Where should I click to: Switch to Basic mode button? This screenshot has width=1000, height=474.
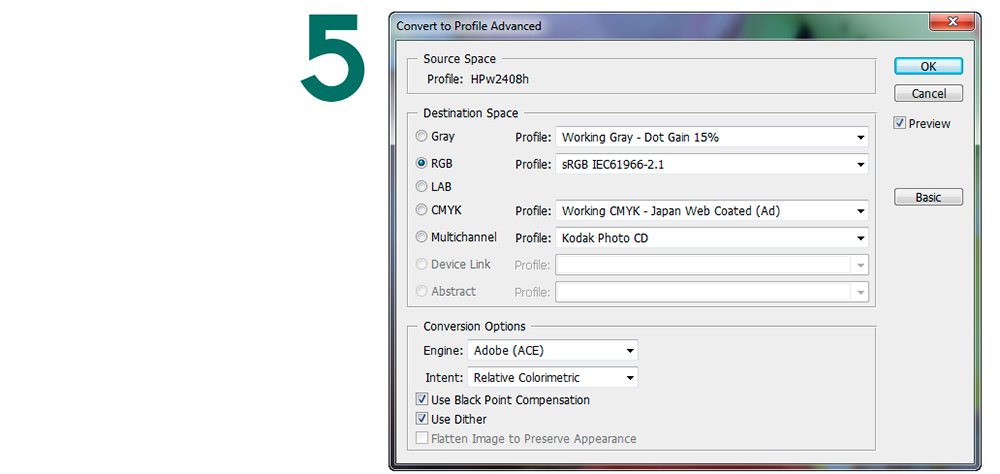(x=928, y=197)
